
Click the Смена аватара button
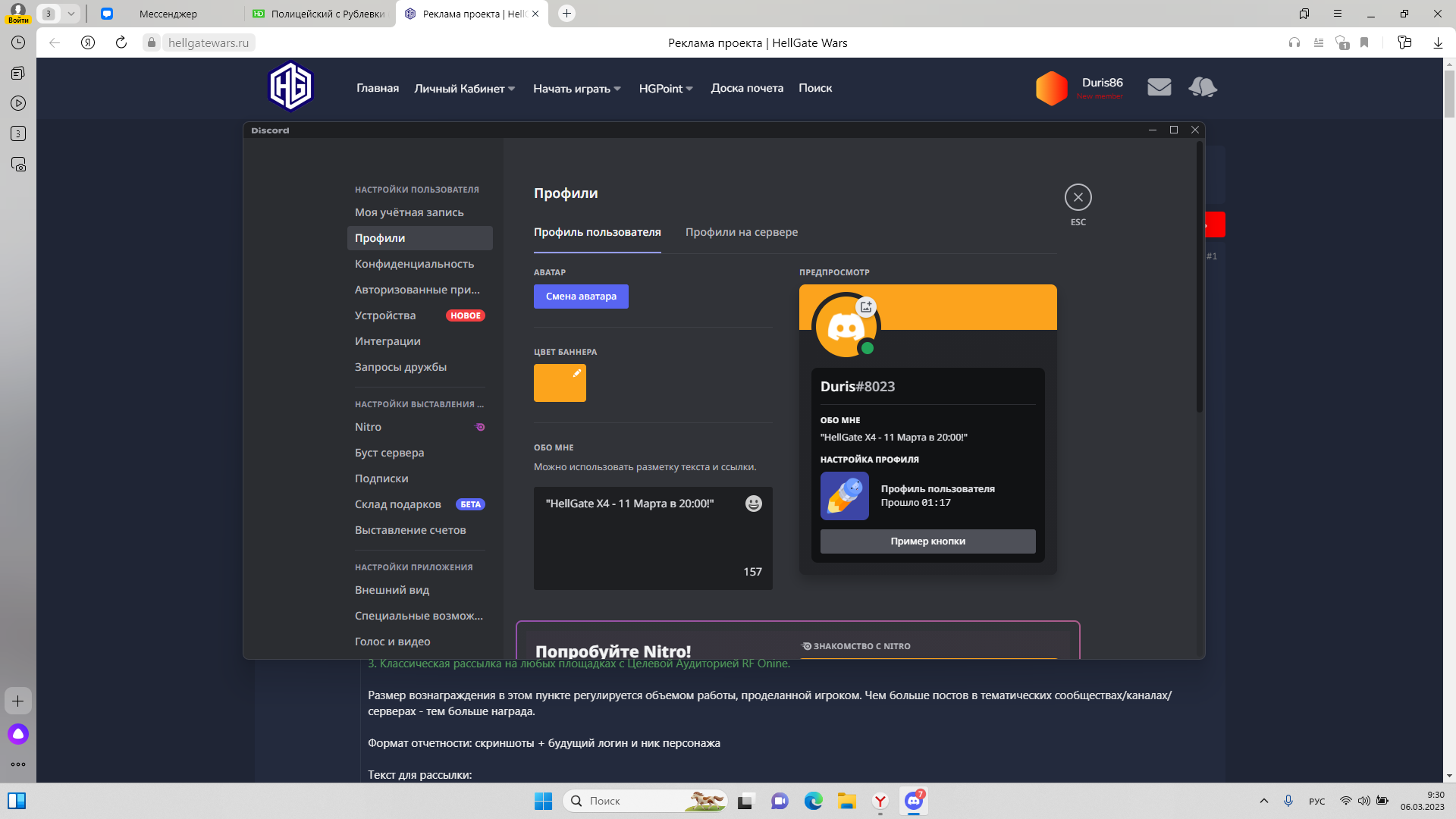point(581,297)
